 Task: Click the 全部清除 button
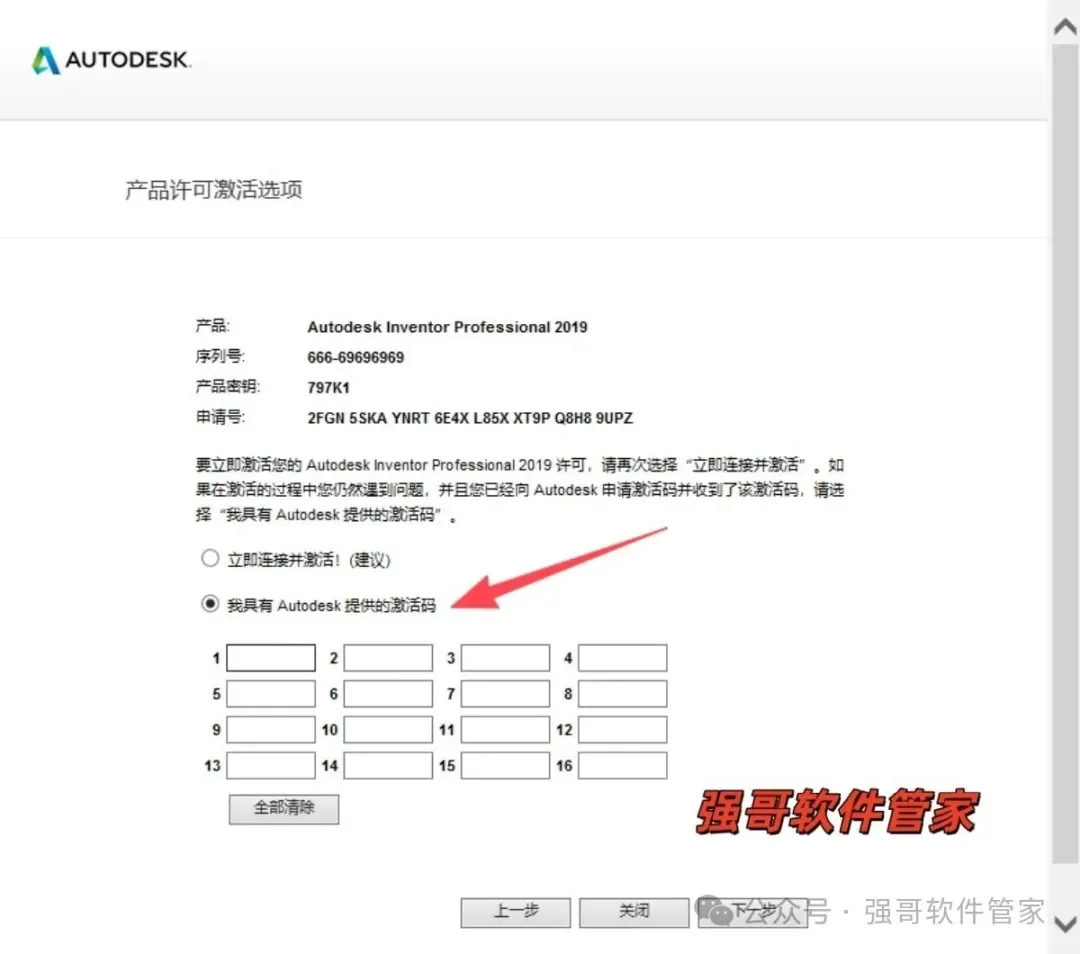point(284,809)
